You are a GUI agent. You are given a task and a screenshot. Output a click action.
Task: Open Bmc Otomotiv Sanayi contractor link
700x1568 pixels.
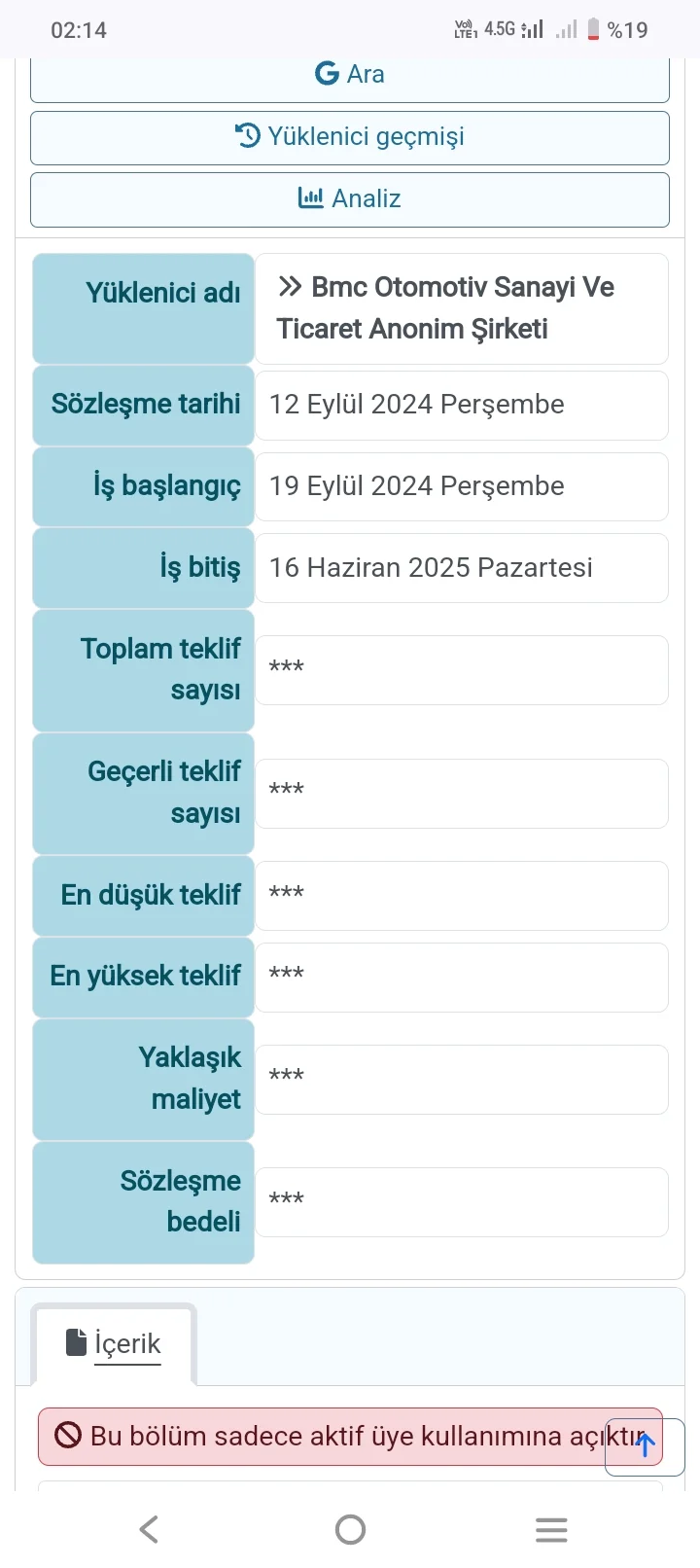[445, 307]
